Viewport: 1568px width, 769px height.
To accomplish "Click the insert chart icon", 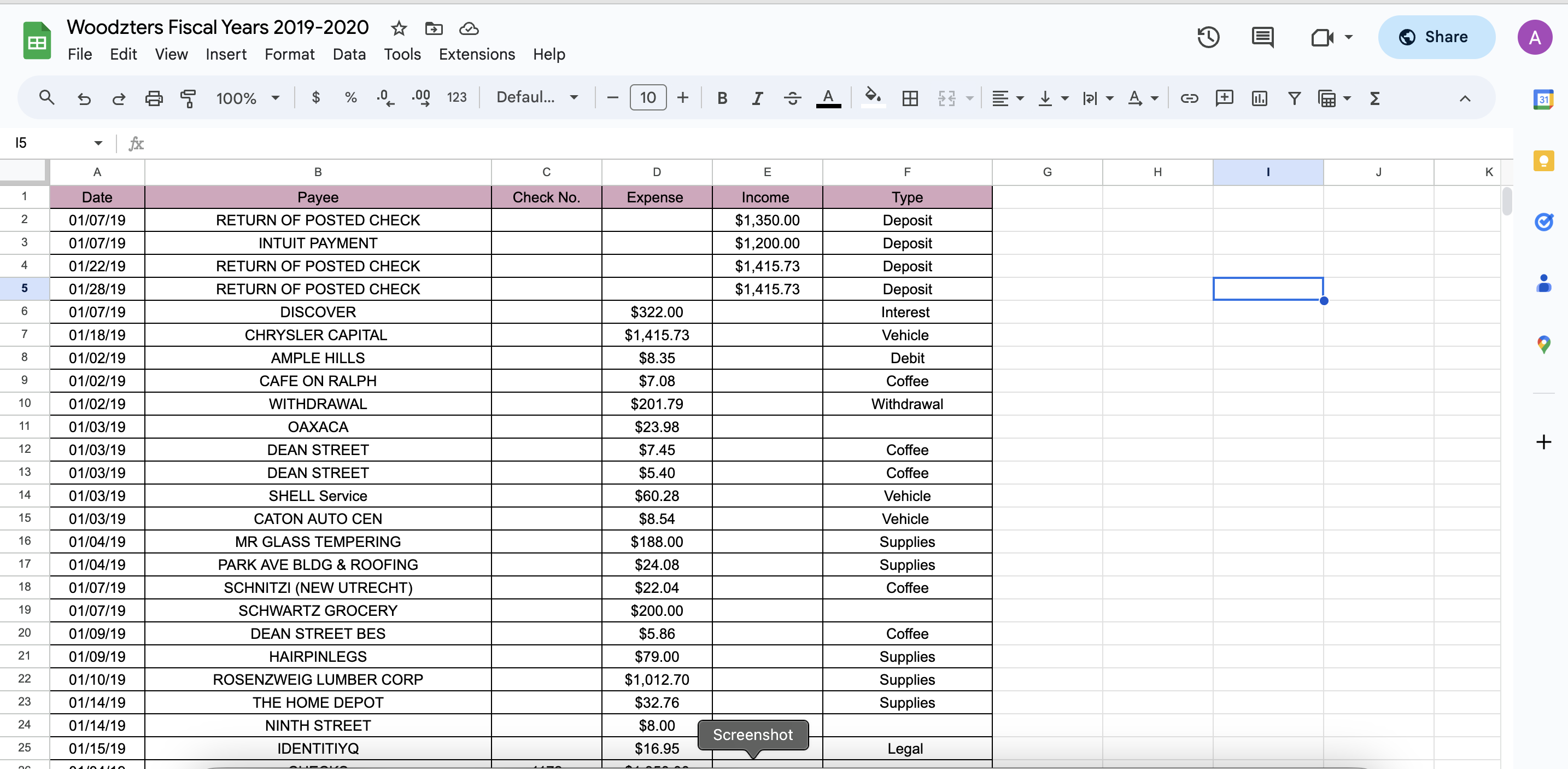I will (1259, 98).
